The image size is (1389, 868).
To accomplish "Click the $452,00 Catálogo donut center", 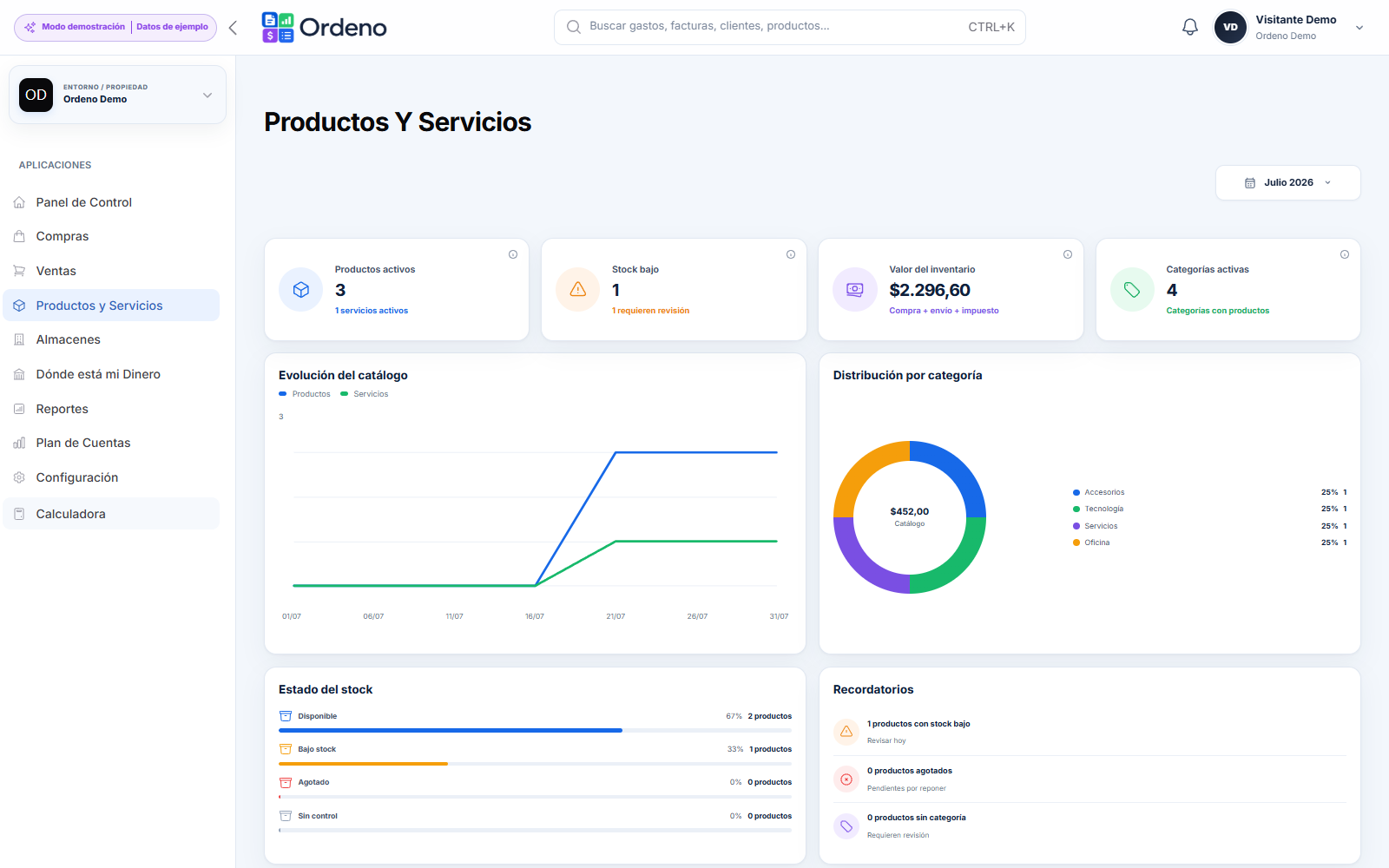I will pyautogui.click(x=910, y=517).
